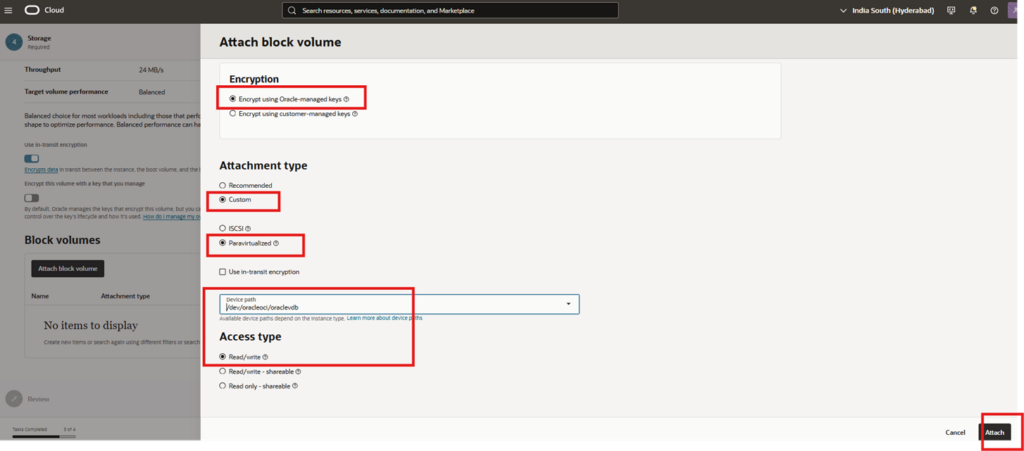Open the user profile avatar
Image resolution: width=1024 pixels, height=451 pixels.
(1014, 10)
